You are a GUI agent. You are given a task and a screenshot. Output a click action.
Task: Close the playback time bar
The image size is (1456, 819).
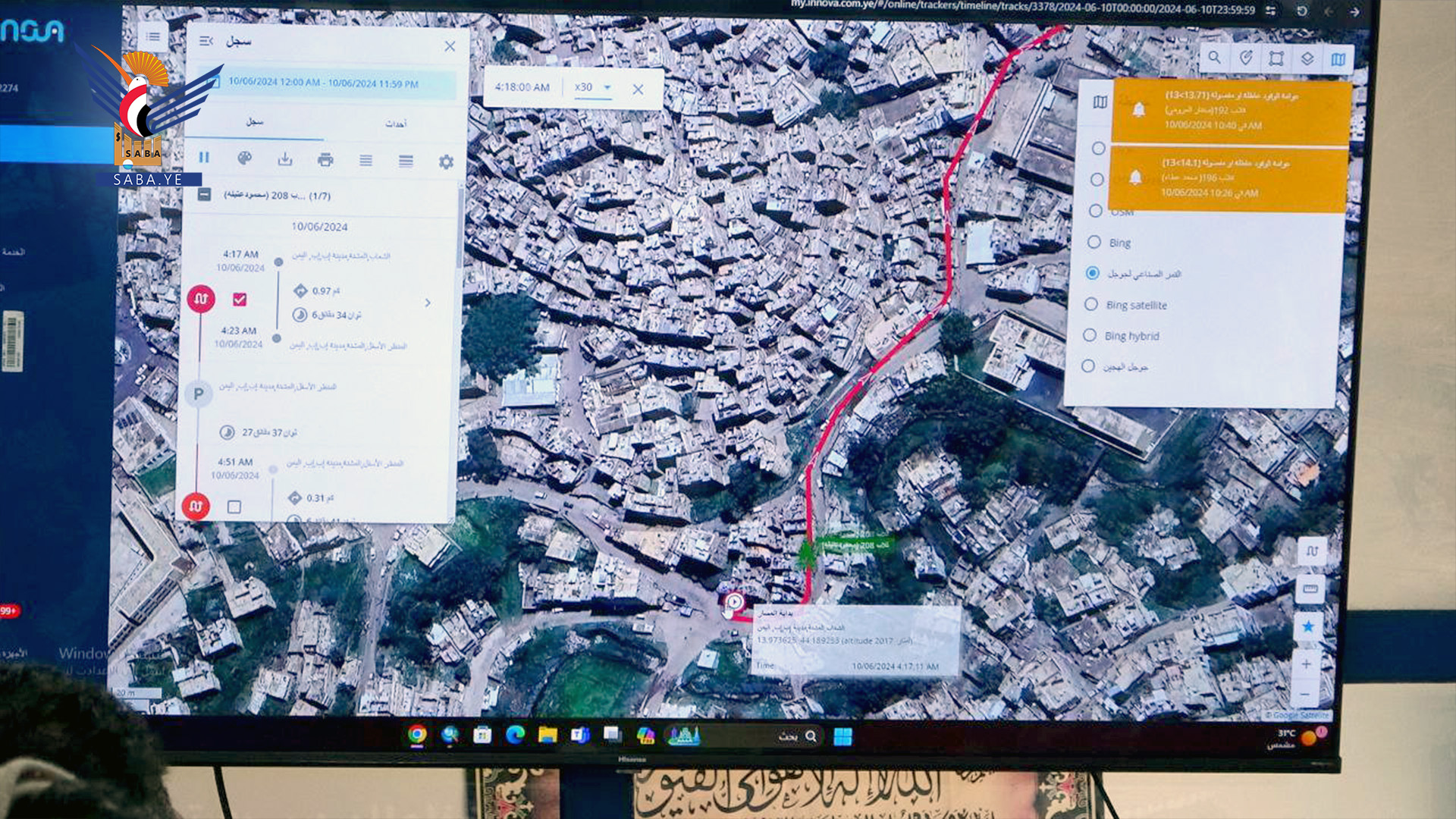coord(638,89)
